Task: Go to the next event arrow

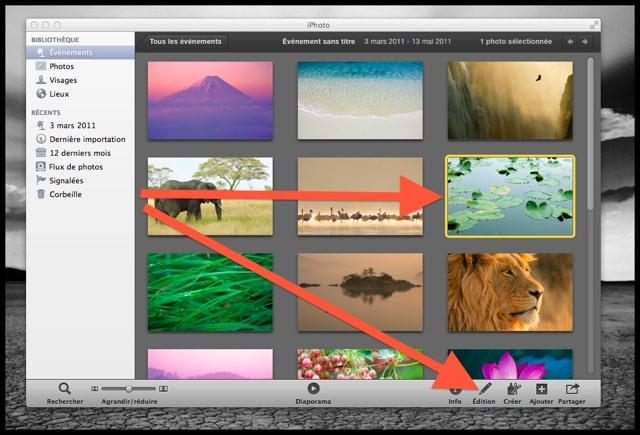Action: pos(585,42)
